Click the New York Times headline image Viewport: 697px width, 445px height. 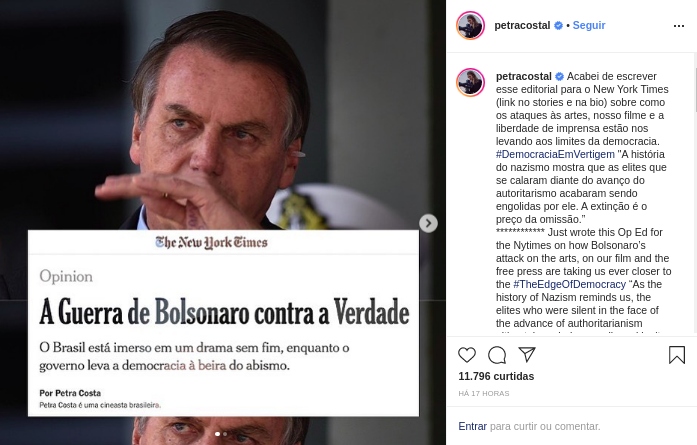223,323
